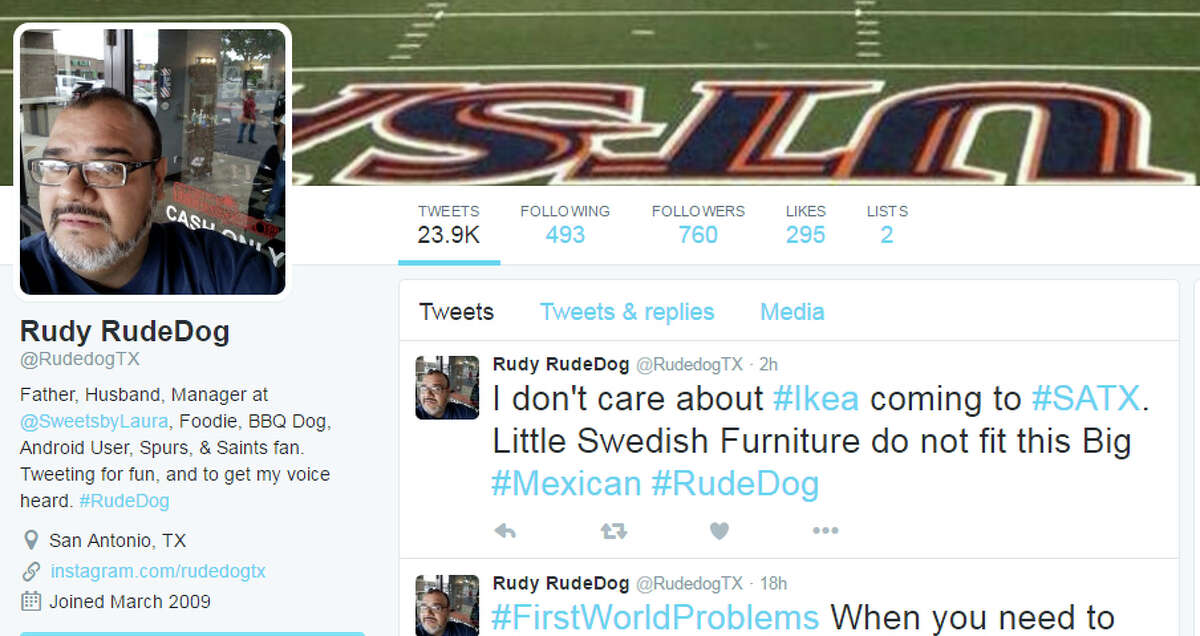The image size is (1200, 636).
Task: Retweet the #Ikea tweet
Action: [x=613, y=531]
